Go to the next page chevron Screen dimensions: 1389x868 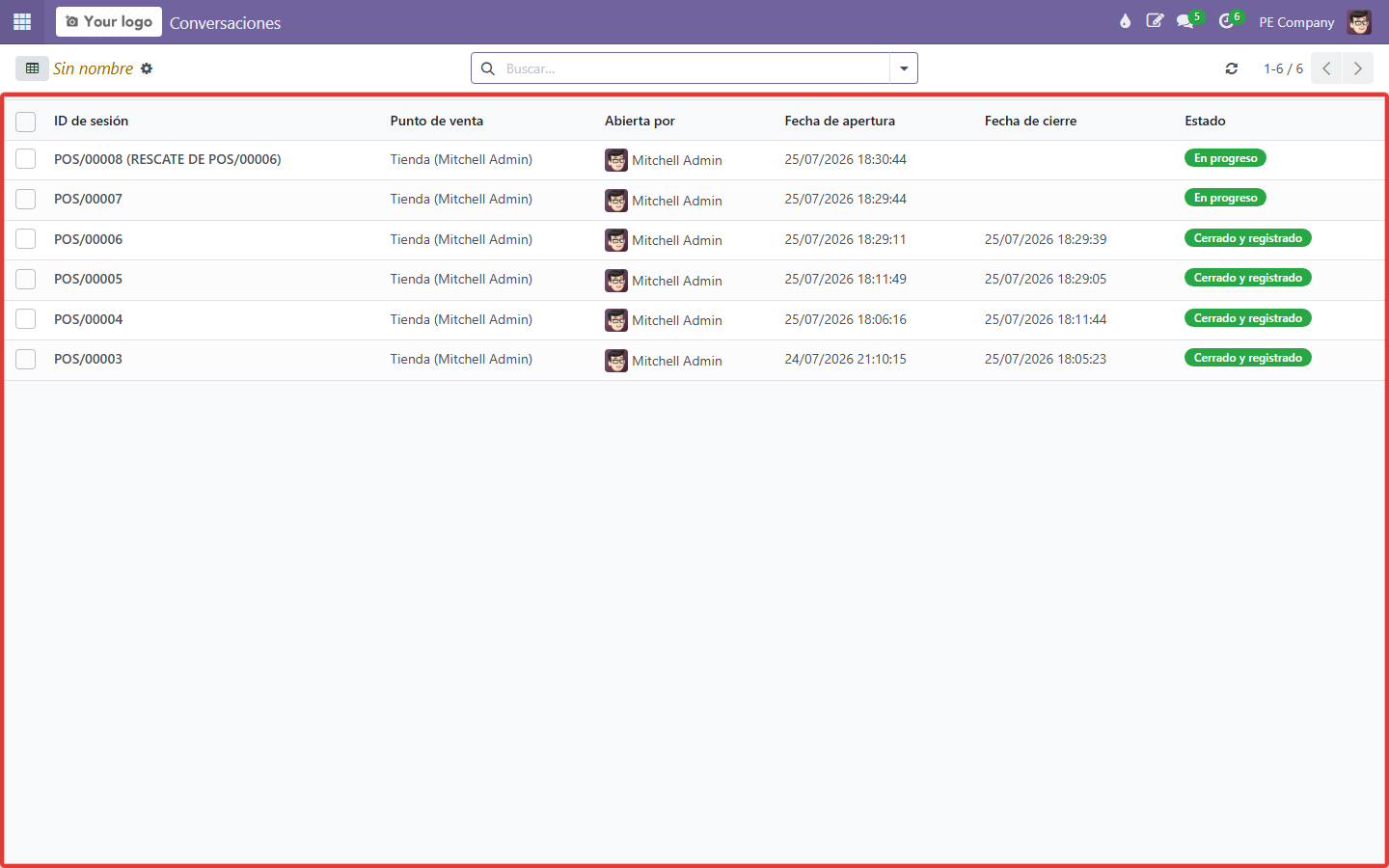1358,68
